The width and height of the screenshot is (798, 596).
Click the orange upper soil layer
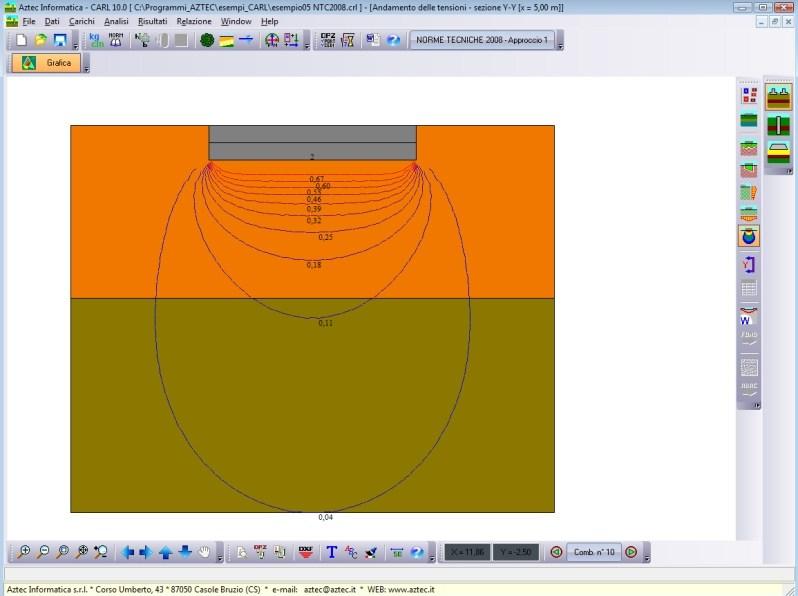pos(130,220)
